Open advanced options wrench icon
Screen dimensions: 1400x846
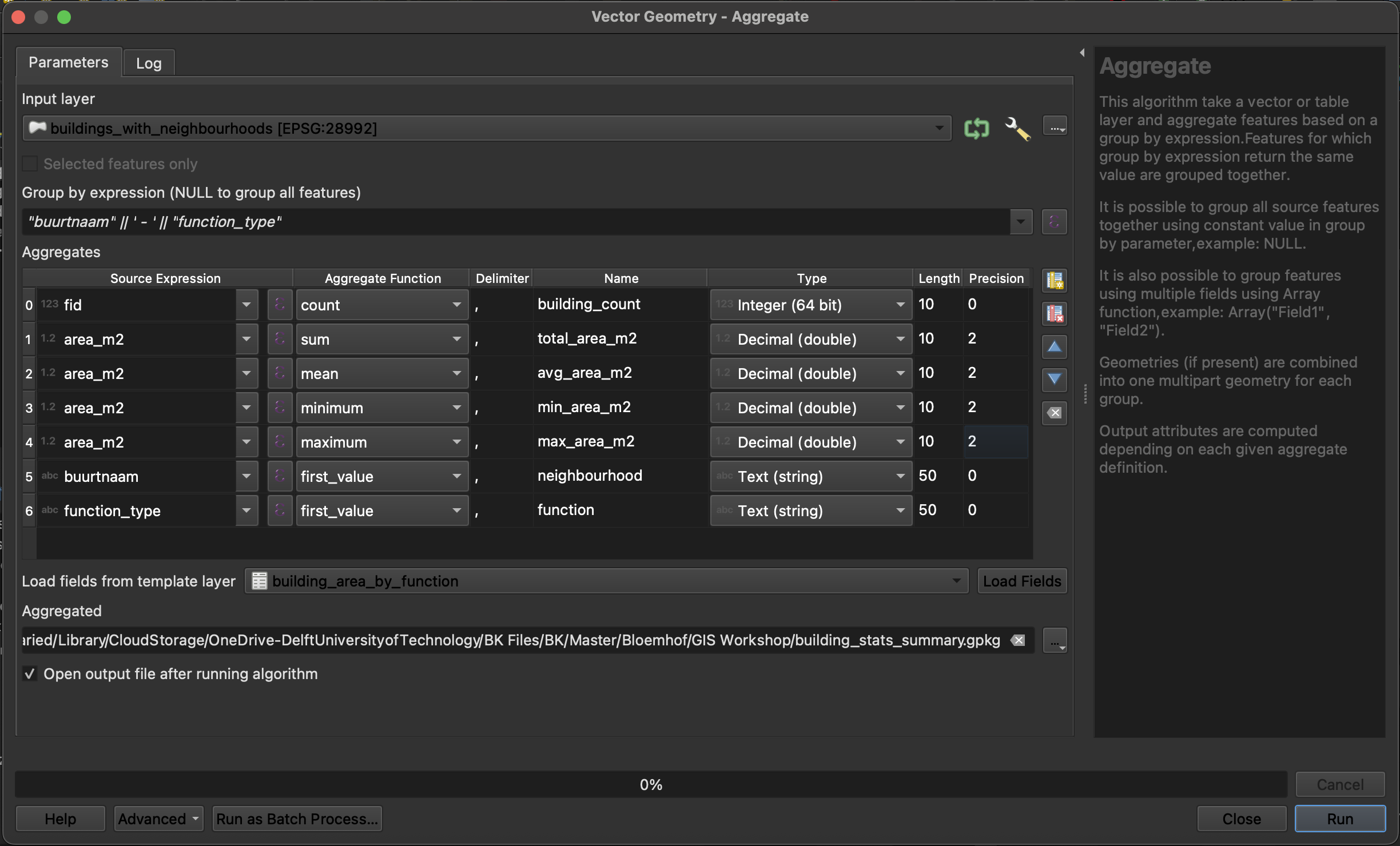1017,128
